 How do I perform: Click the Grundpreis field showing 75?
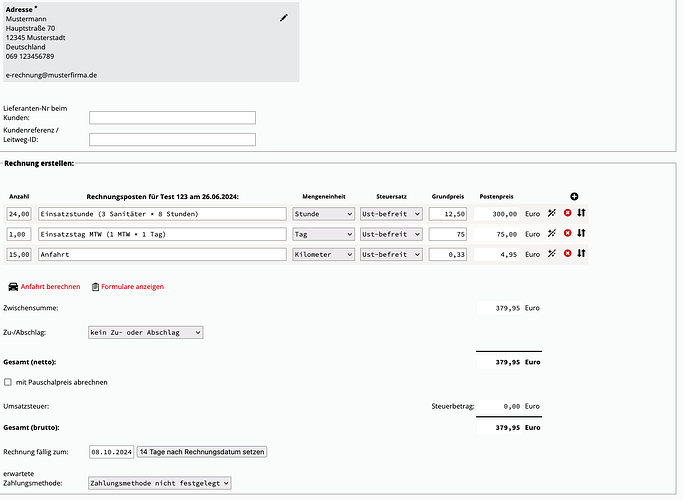[x=448, y=234]
